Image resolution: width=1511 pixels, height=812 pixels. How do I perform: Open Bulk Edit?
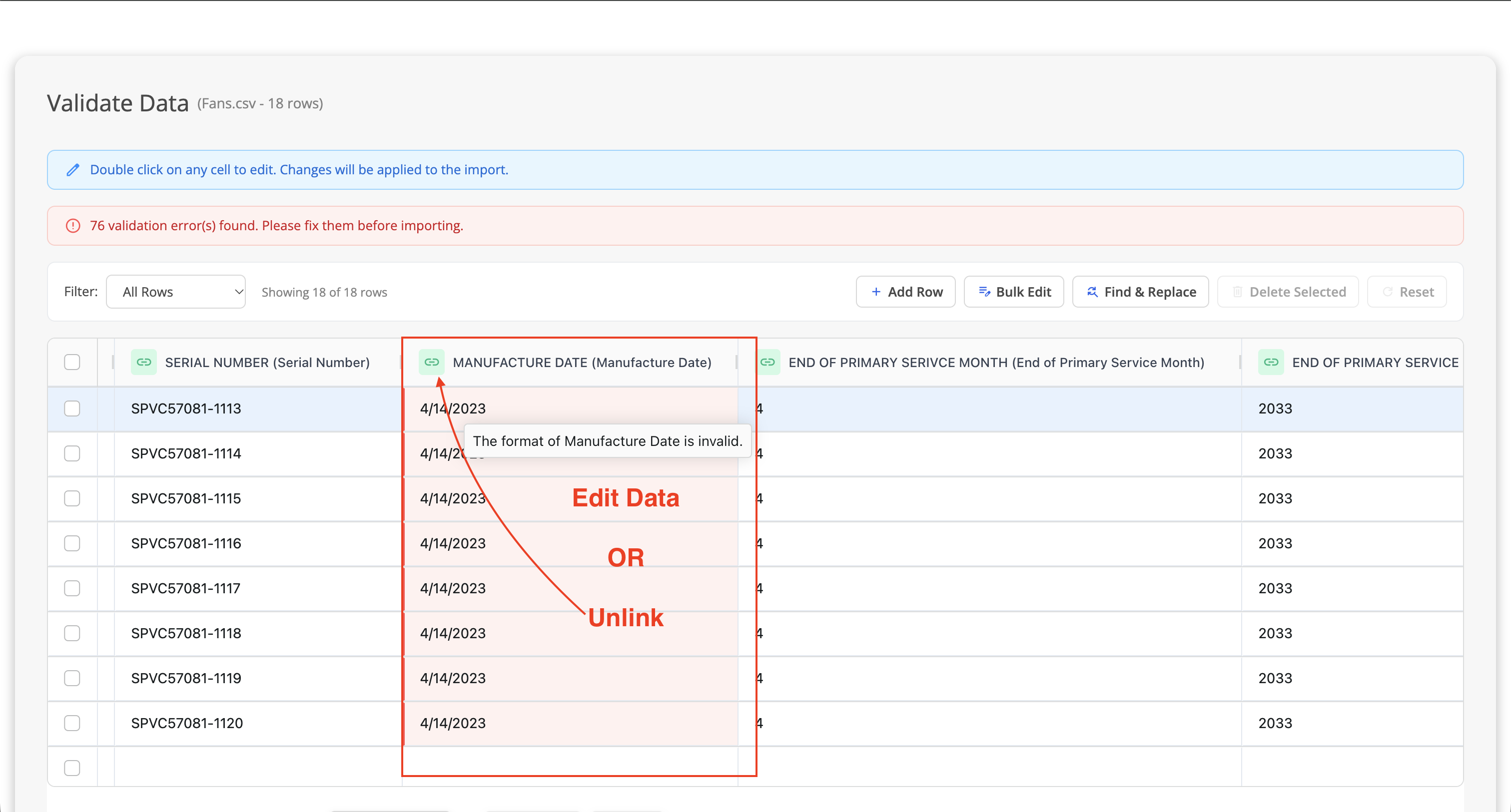click(x=1014, y=292)
